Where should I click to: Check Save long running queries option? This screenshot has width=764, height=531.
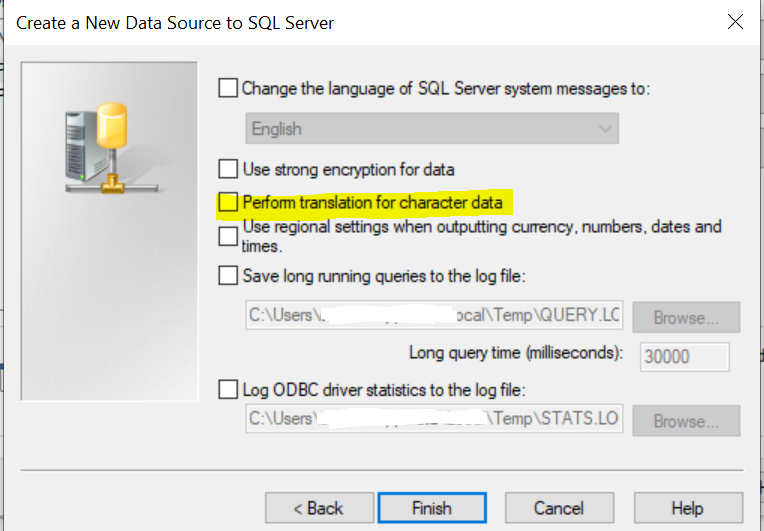[228, 276]
